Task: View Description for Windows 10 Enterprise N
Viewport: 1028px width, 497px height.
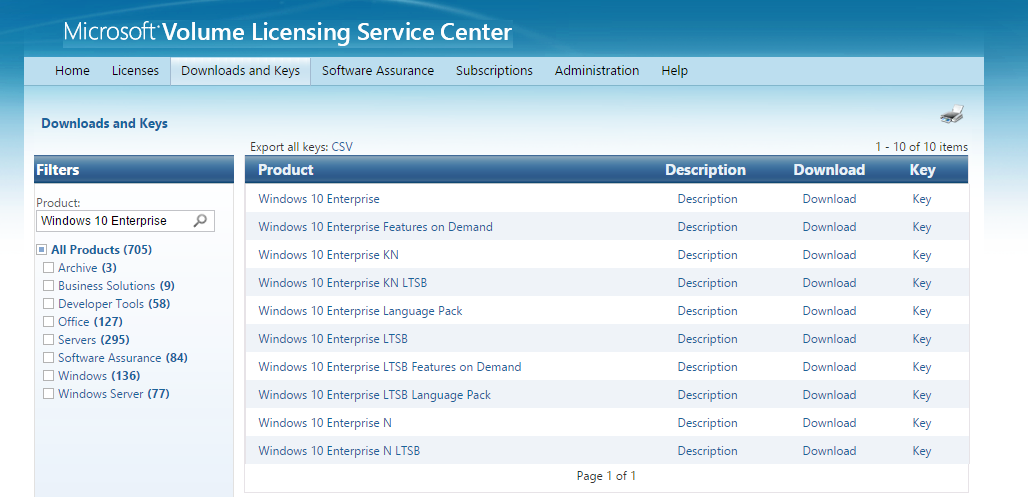Action: coord(707,423)
